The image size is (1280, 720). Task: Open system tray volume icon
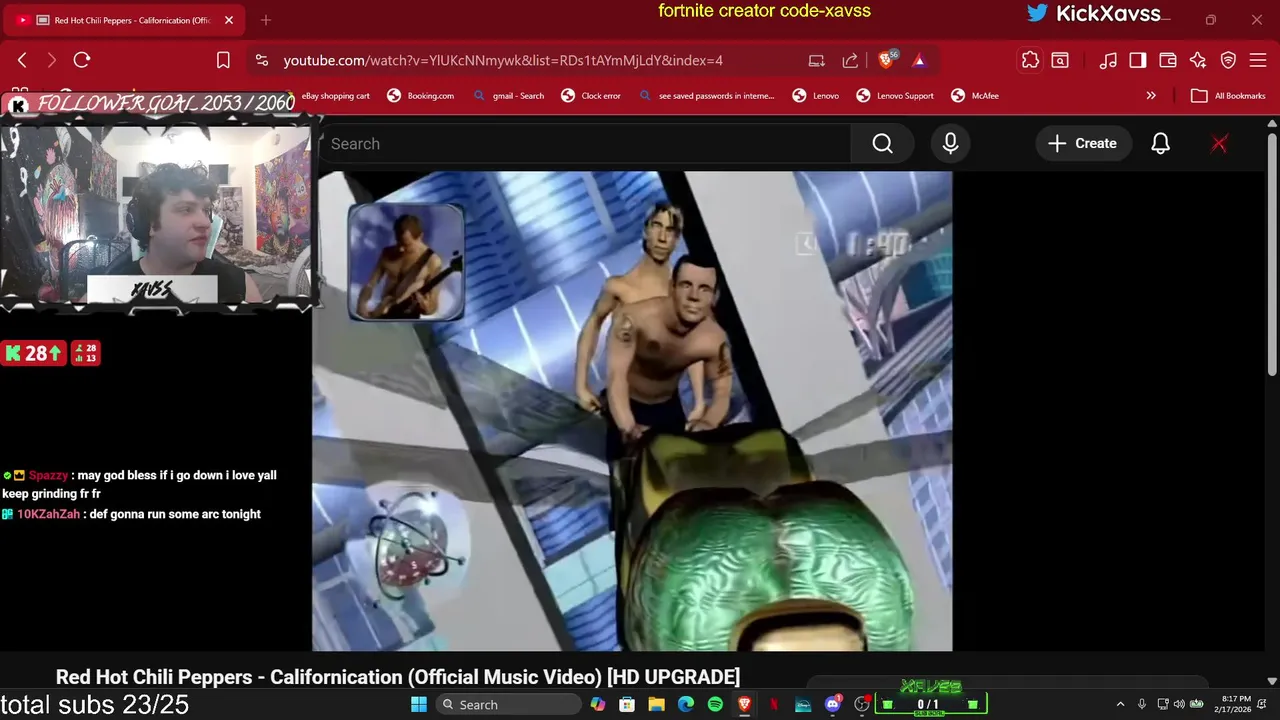[x=1179, y=705]
